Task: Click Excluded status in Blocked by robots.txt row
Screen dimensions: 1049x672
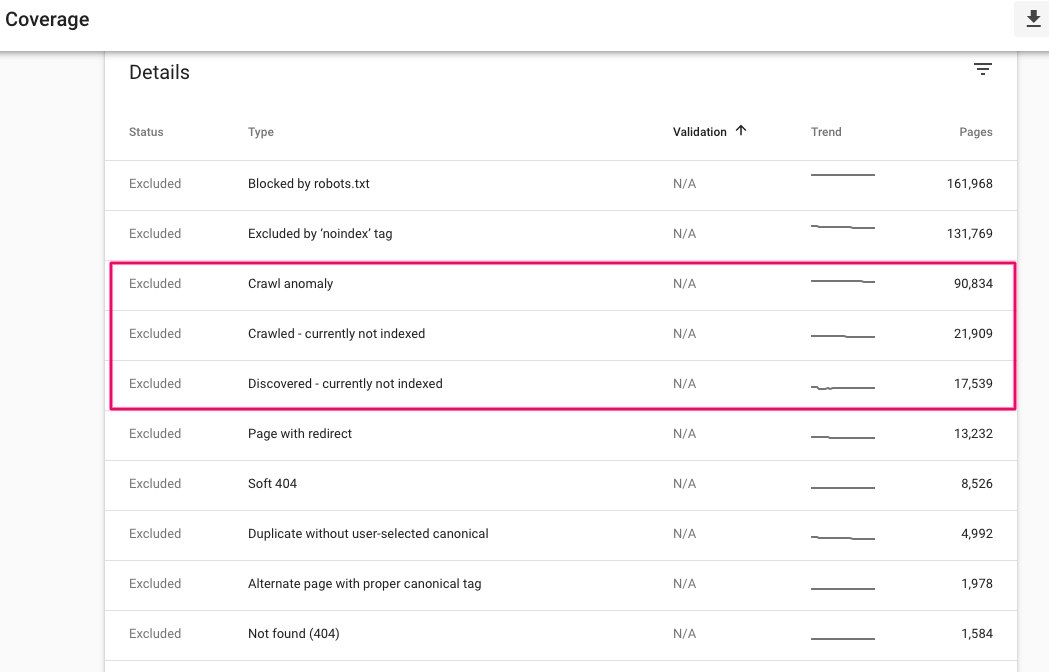Action: (x=155, y=183)
